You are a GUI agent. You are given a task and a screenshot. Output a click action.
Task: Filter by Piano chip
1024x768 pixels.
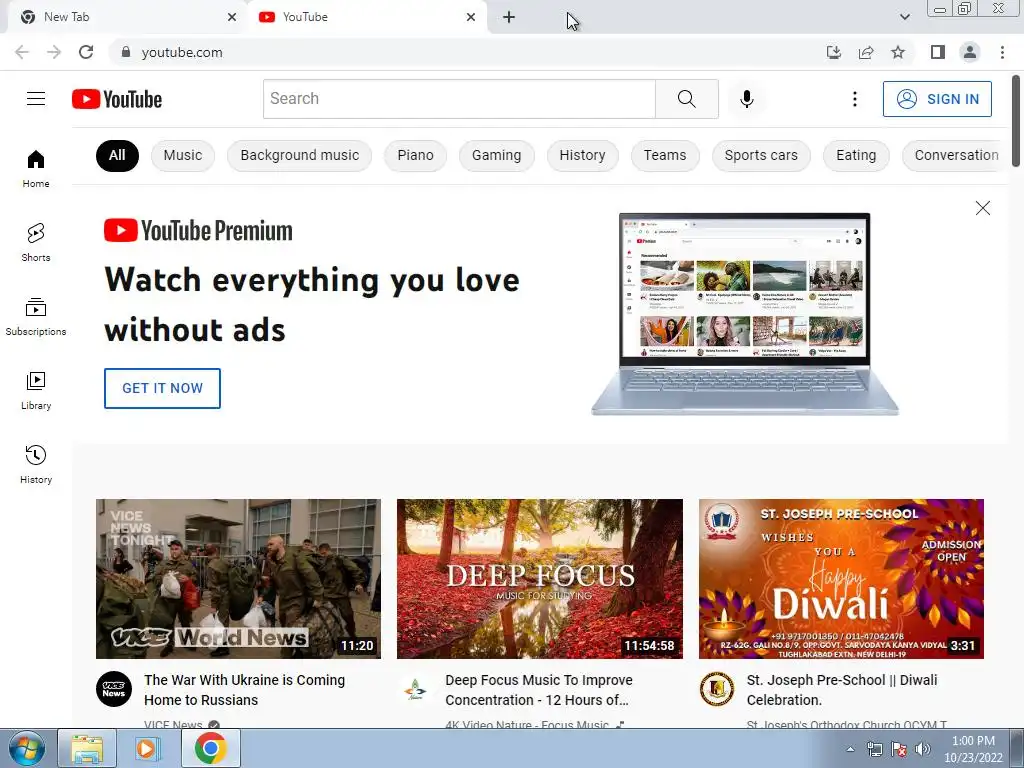point(415,155)
